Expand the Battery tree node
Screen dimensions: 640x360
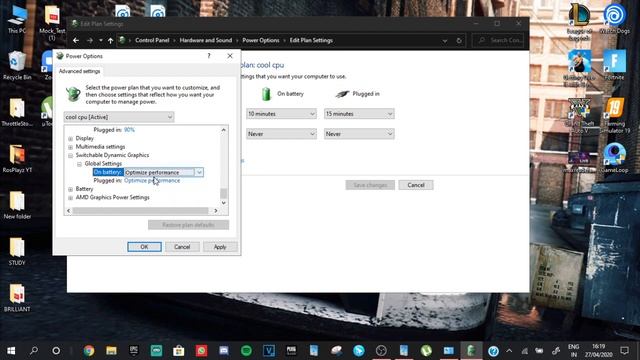(x=70, y=189)
